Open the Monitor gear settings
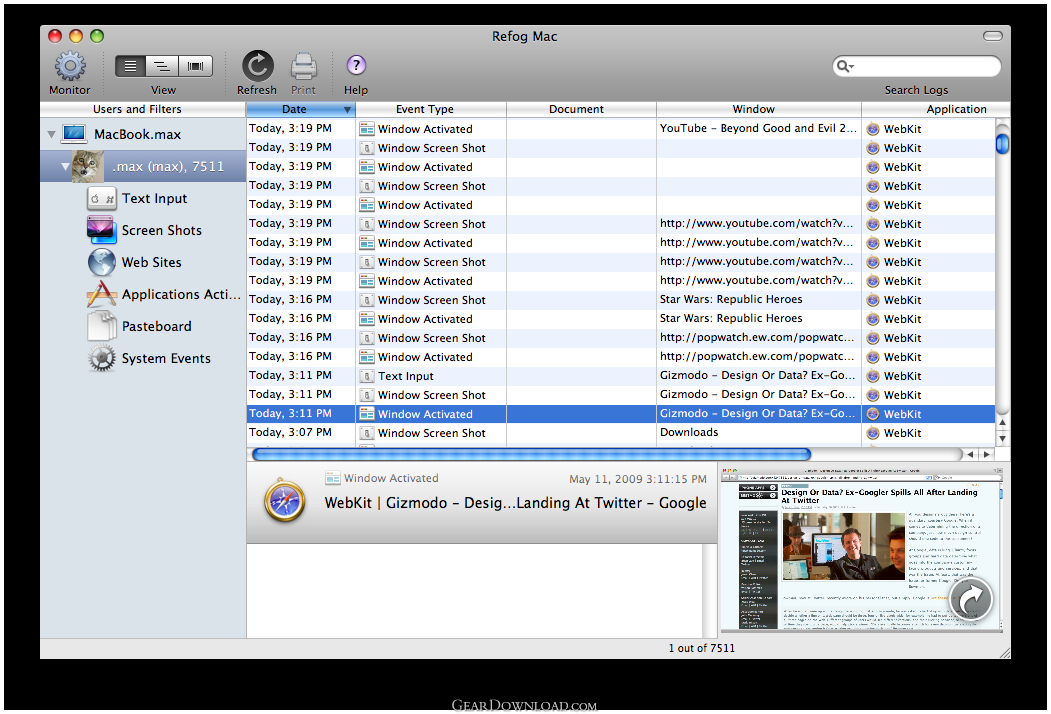 tap(70, 66)
